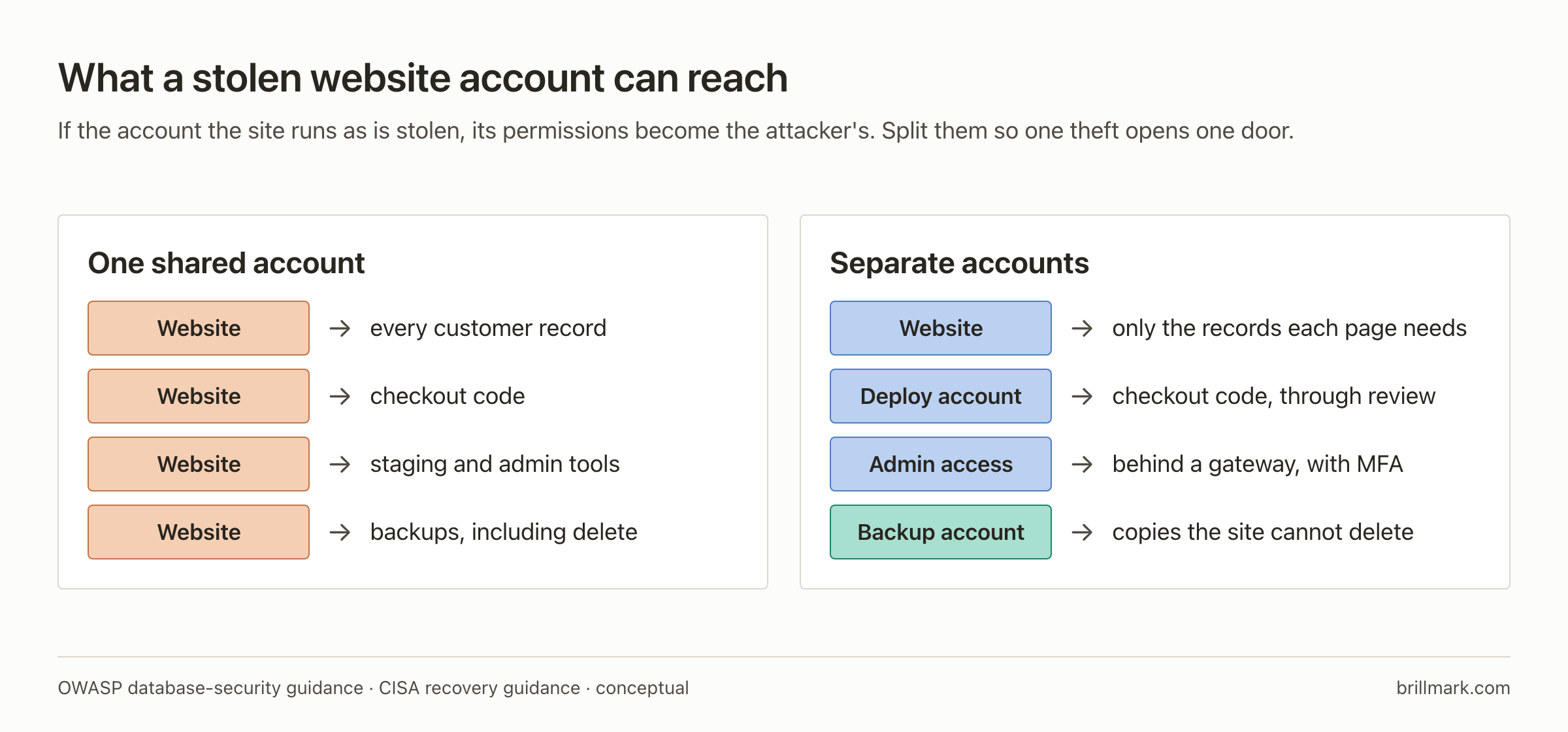Click the arrow before 'staging and admin tools'
The height and width of the screenshot is (732, 1568).
[x=340, y=464]
